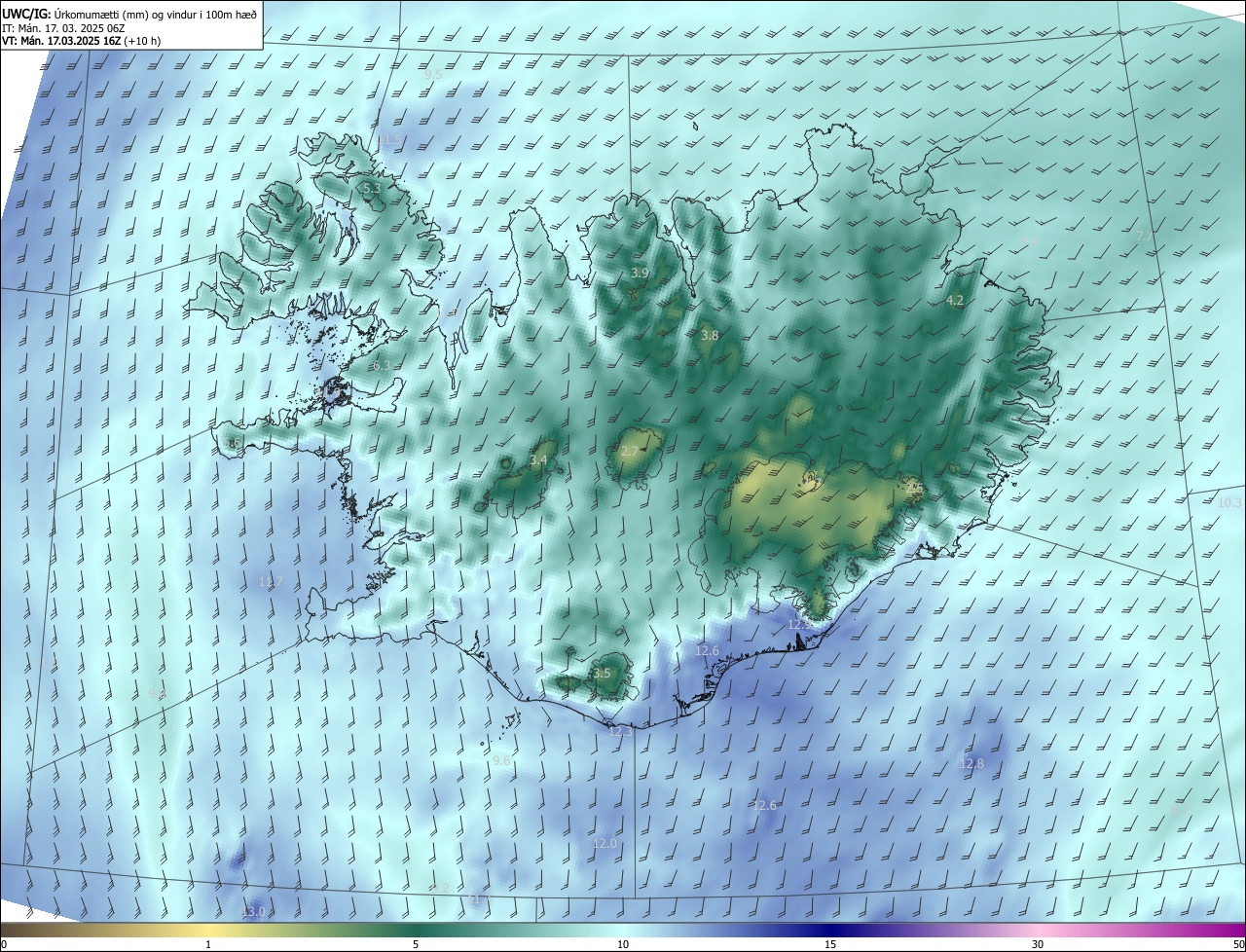The width and height of the screenshot is (1246, 952).
Task: Click the 3.4 value on the glacier
Action: pyautogui.click(x=538, y=459)
